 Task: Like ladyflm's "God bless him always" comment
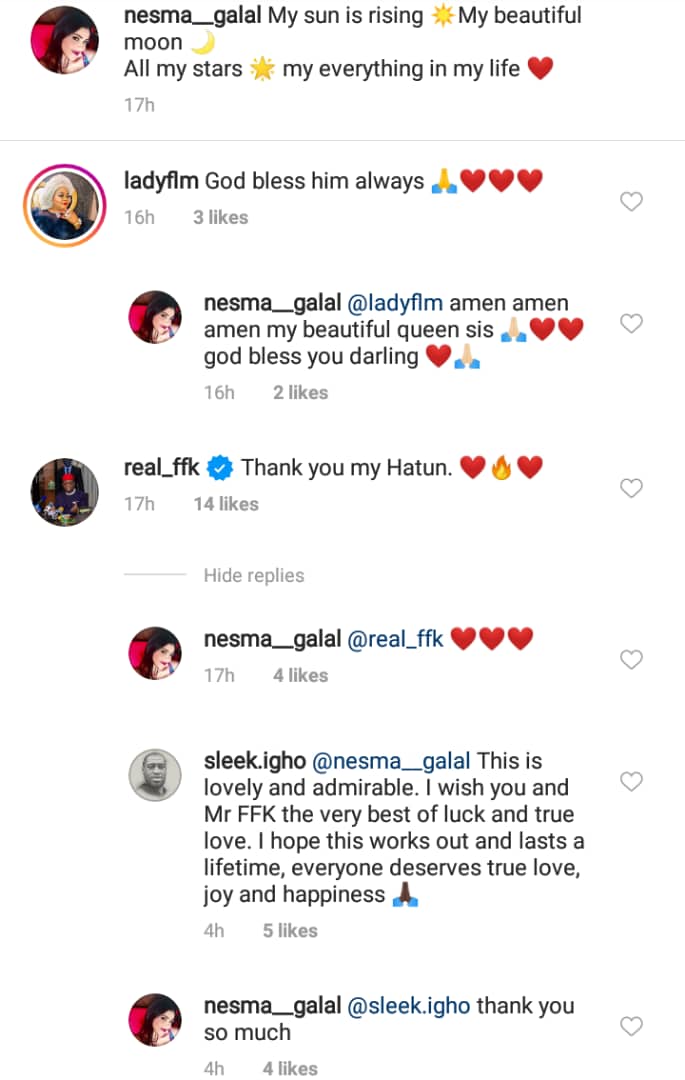[x=631, y=202]
